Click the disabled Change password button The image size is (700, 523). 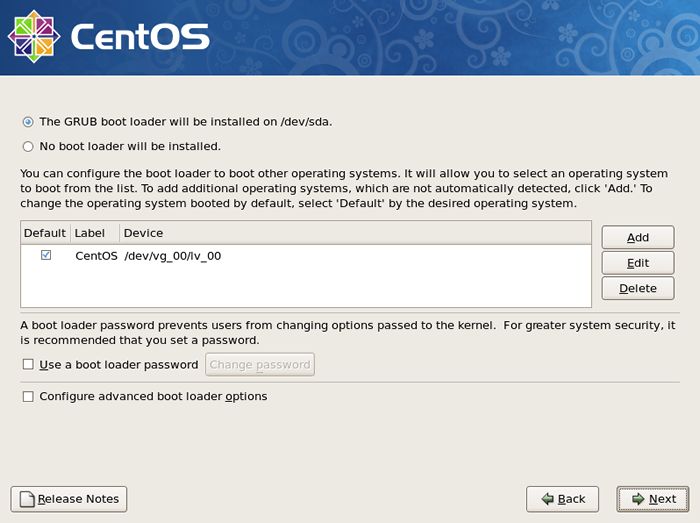coord(260,365)
